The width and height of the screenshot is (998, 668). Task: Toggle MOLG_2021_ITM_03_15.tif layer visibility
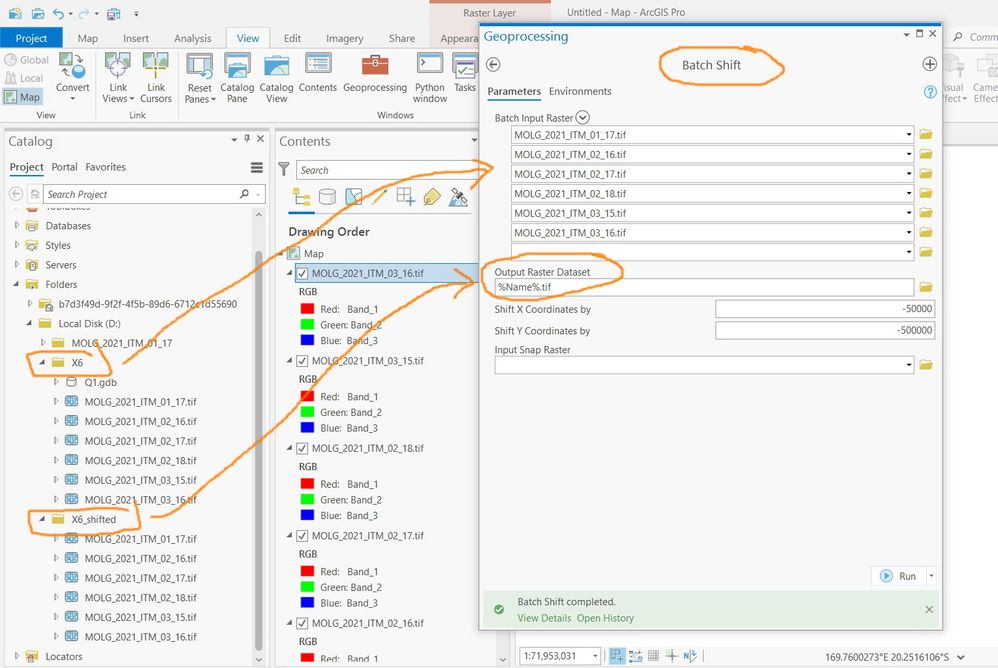[x=302, y=361]
